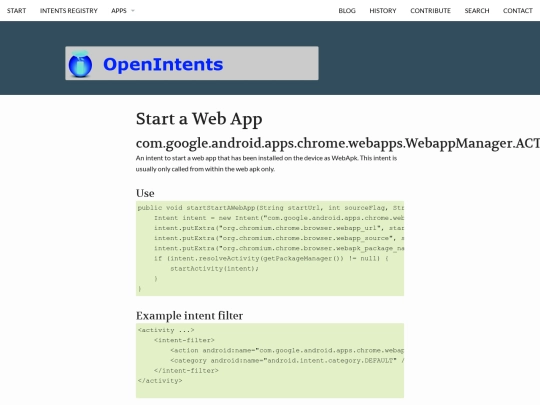Screen dimensions: 540x405
Task: Click the 'usually only called from within' sentence
Action: pyautogui.click(x=205, y=169)
